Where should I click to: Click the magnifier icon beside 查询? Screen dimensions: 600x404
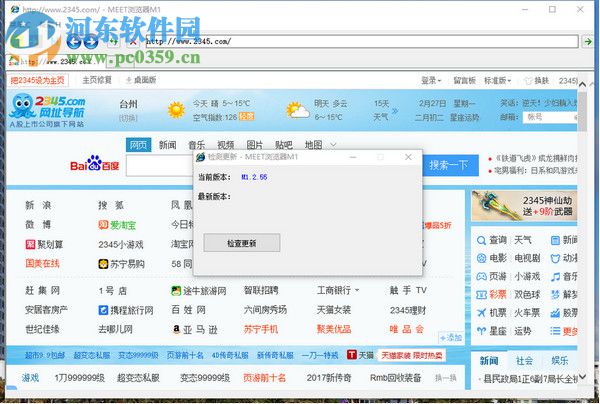click(481, 240)
